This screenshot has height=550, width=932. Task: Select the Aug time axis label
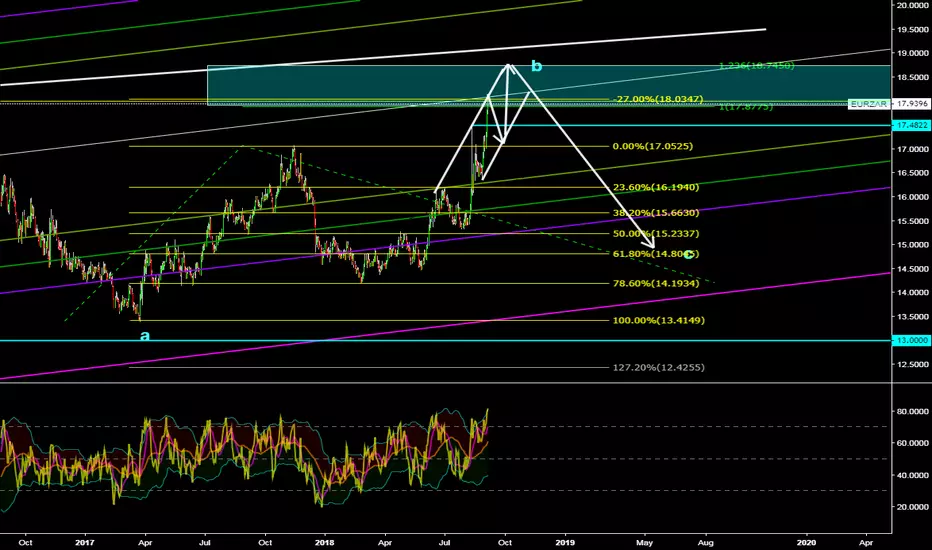706,543
